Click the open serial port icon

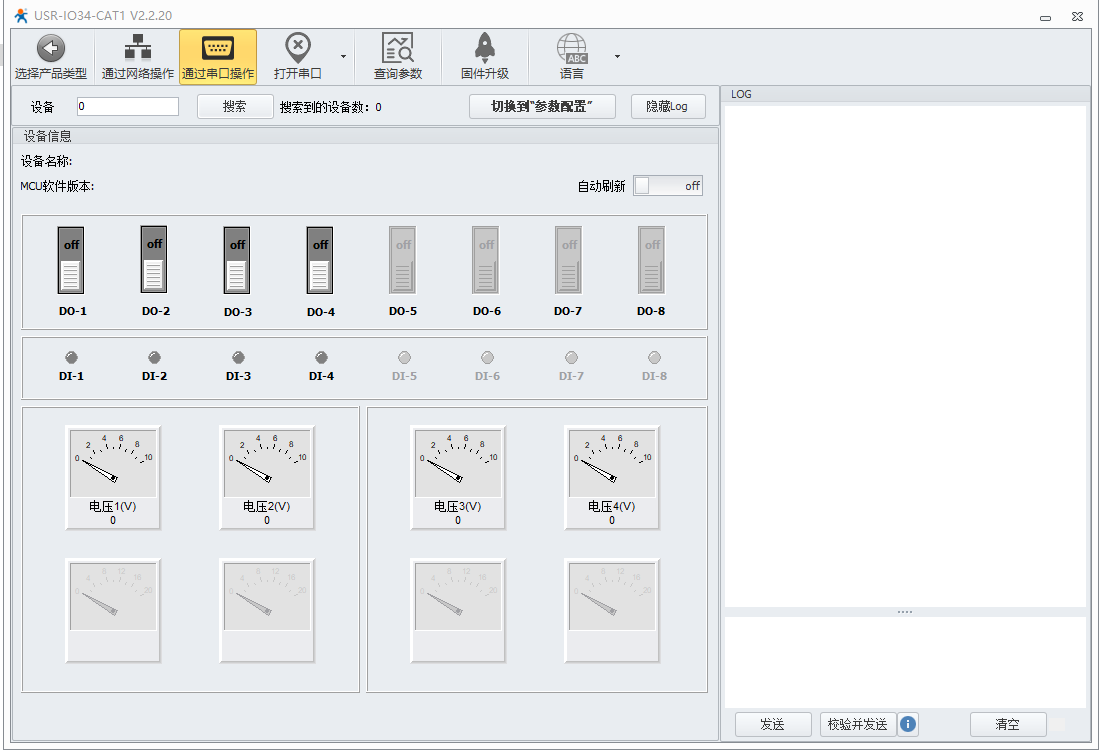298,49
